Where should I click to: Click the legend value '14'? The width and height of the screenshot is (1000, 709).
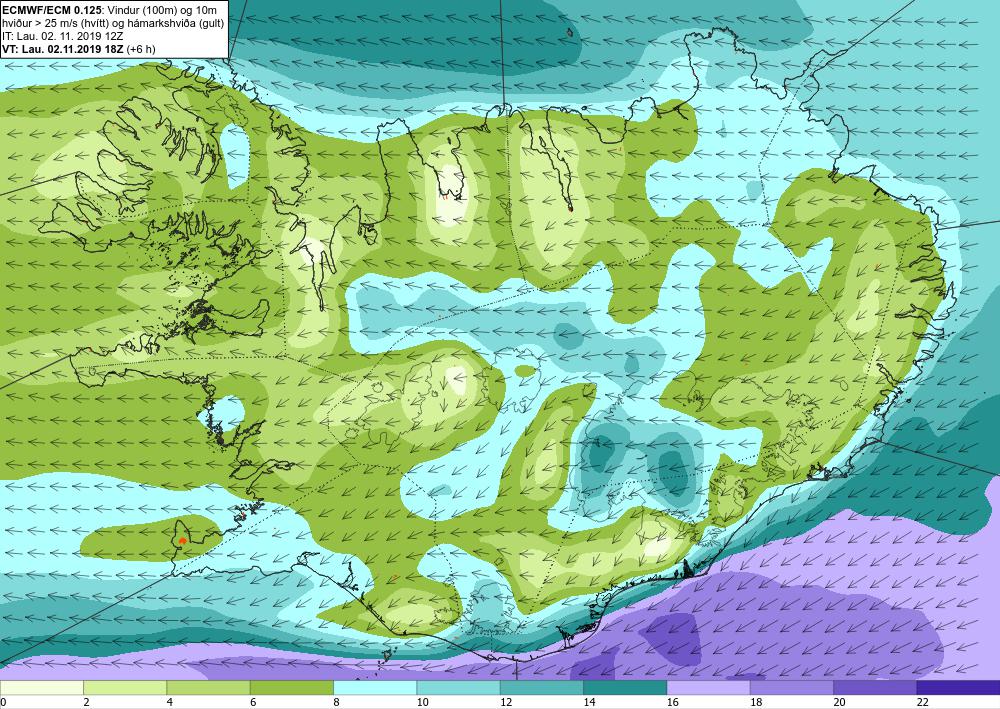589,702
